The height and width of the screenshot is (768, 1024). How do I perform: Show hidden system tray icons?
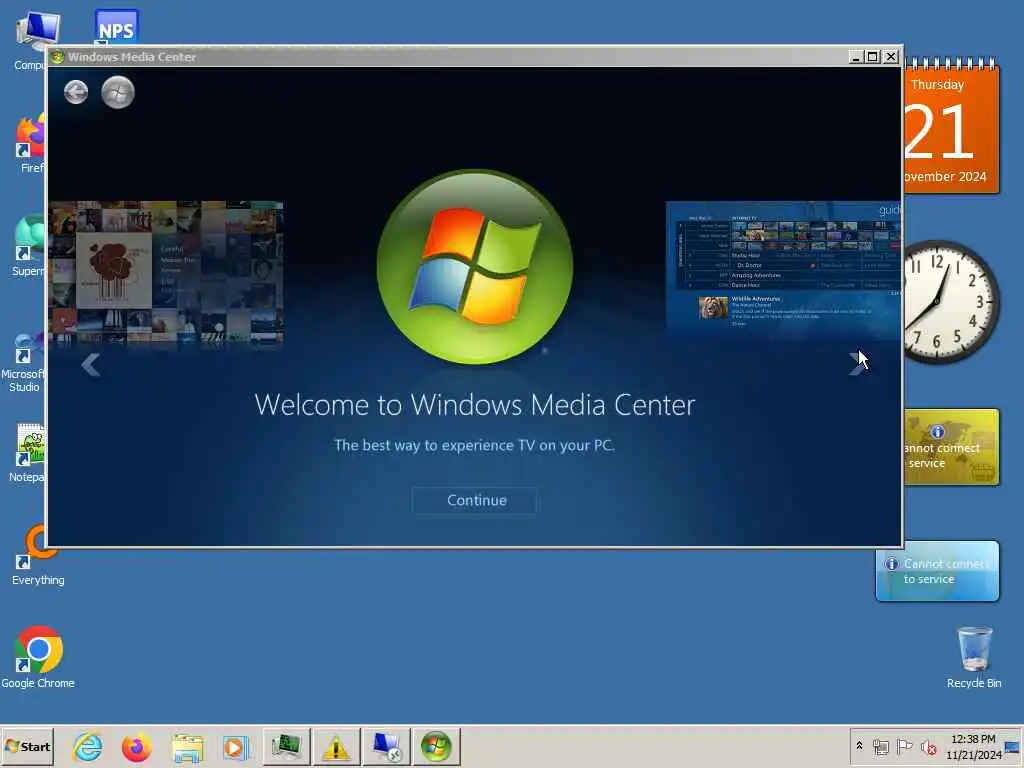[x=859, y=746]
